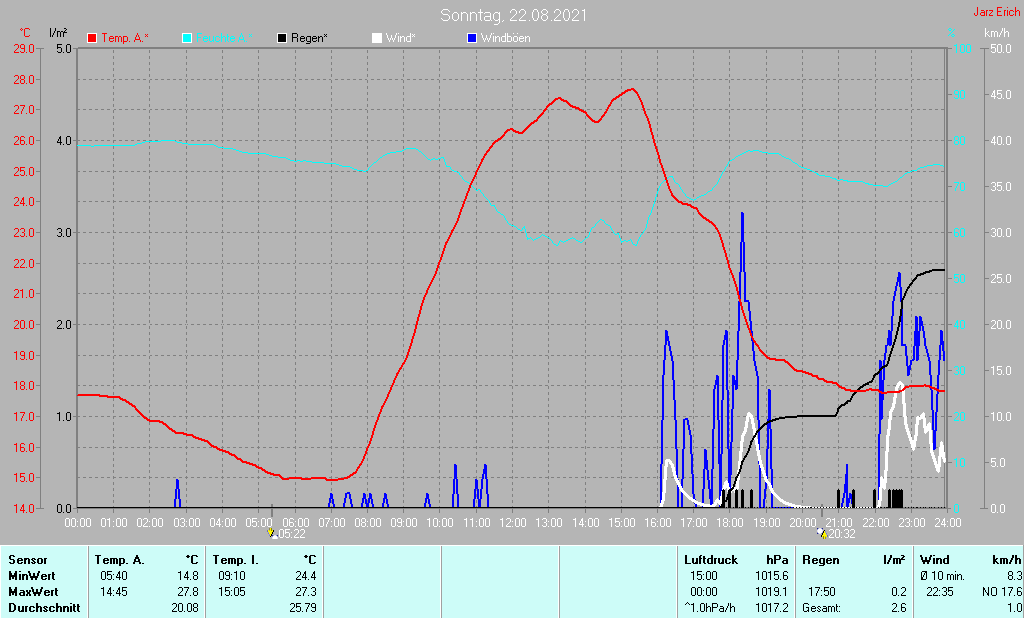Viewport: 1024px width, 618px height.
Task: Click the cyan '%' axis unit label
Action: (x=952, y=33)
